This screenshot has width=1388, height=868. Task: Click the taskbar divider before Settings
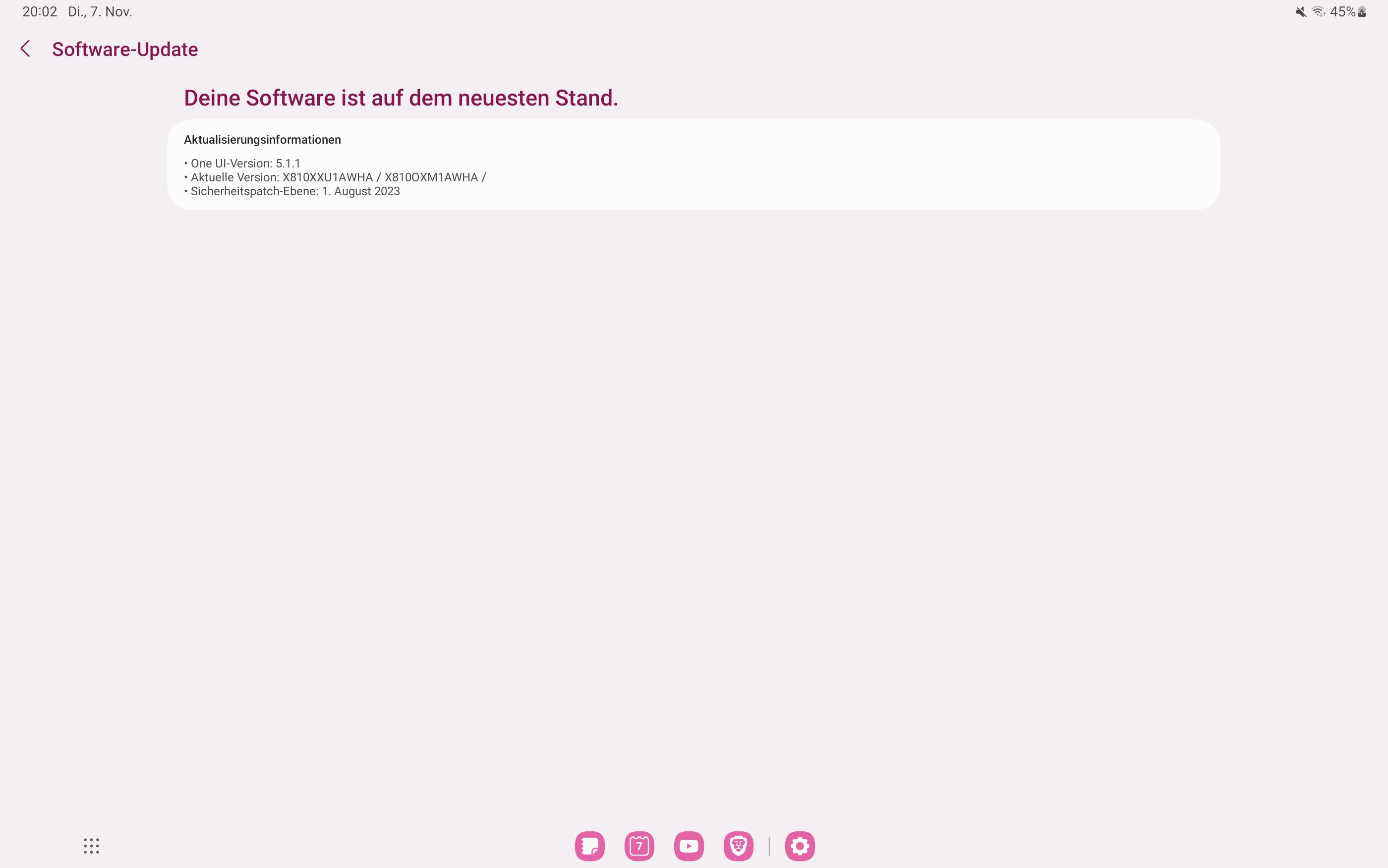tap(769, 846)
